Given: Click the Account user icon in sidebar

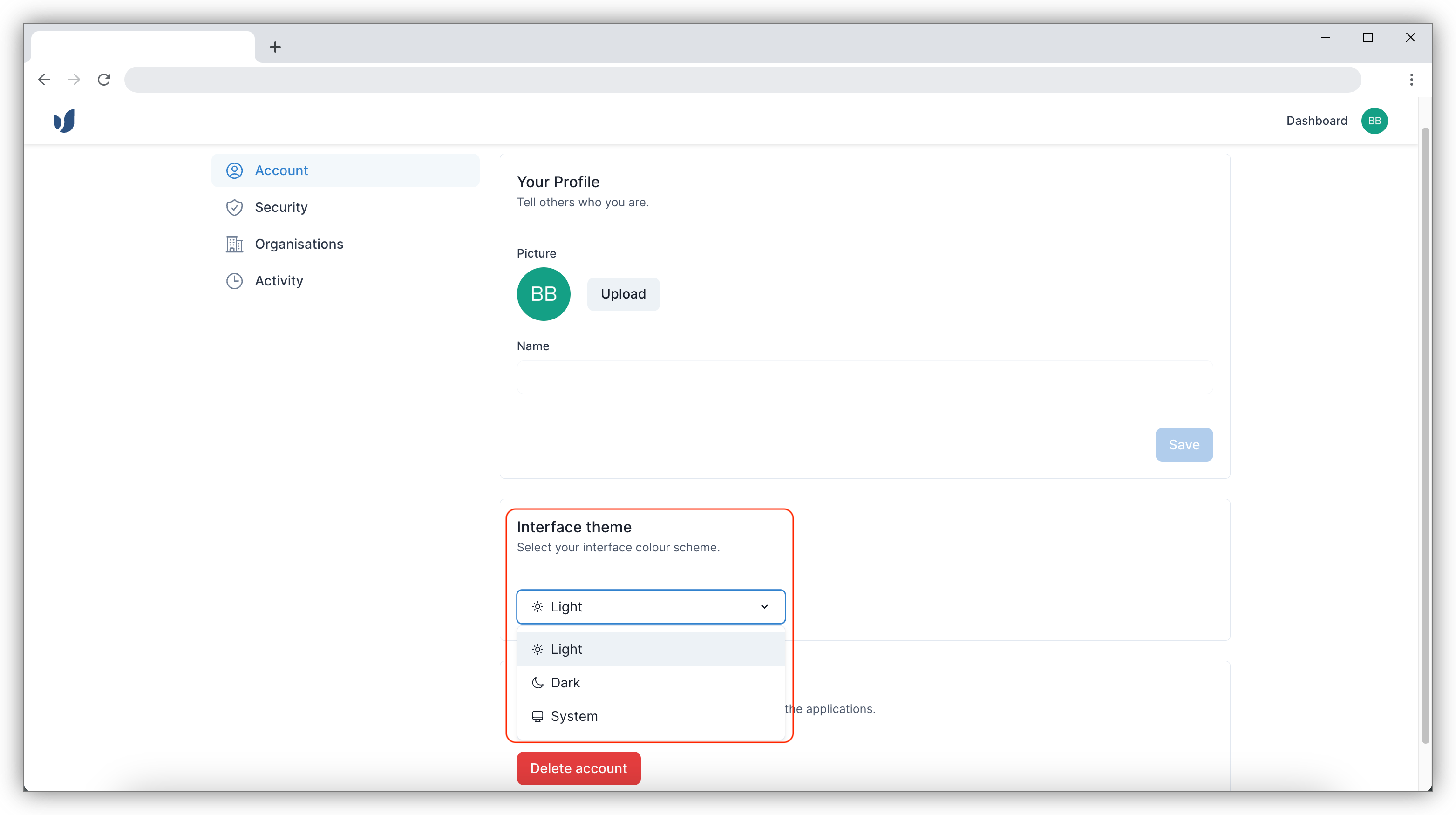Looking at the screenshot, I should tap(234, 171).
